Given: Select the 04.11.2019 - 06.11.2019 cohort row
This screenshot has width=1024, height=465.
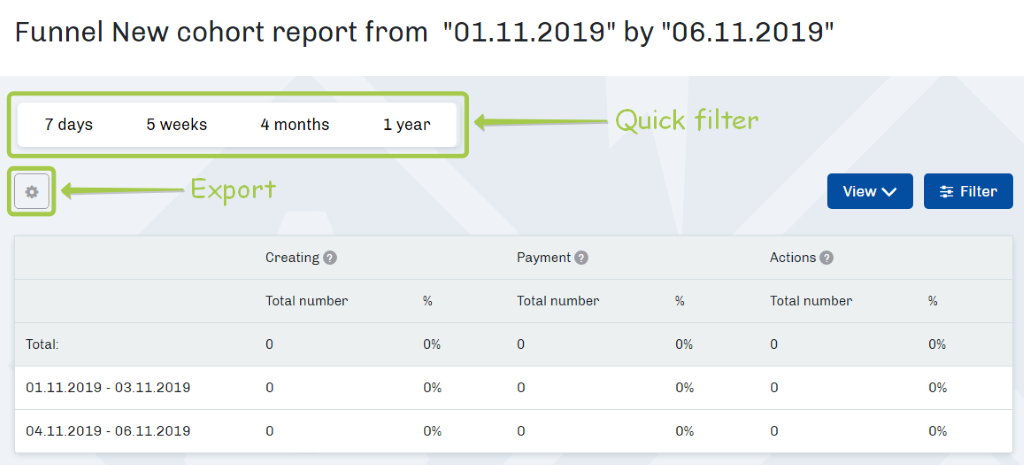Looking at the screenshot, I should (x=513, y=431).
